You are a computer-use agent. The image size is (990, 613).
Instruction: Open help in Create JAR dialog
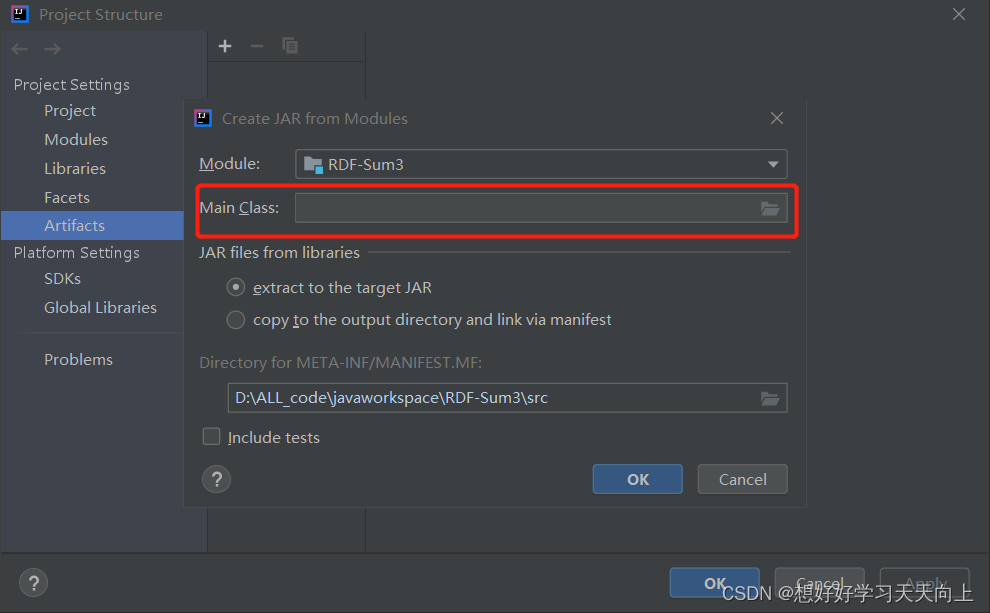tap(217, 480)
